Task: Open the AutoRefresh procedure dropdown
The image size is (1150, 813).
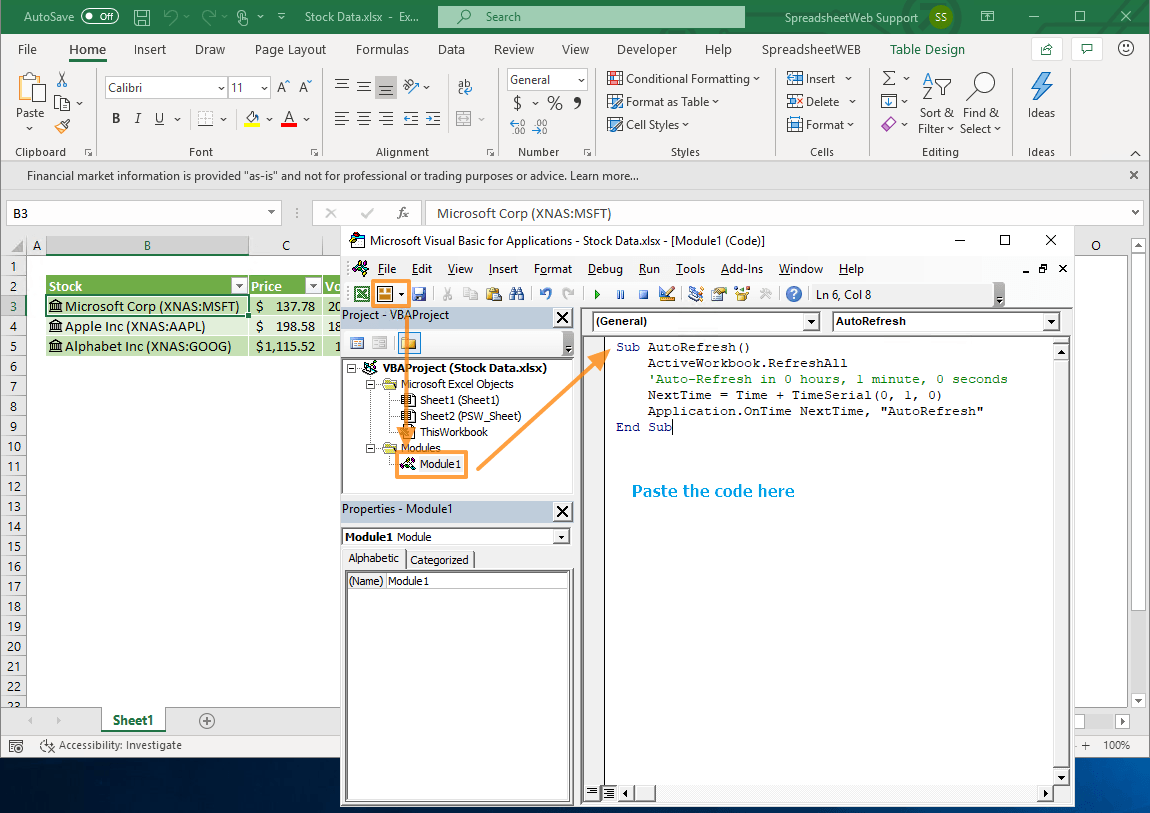Action: [1051, 321]
